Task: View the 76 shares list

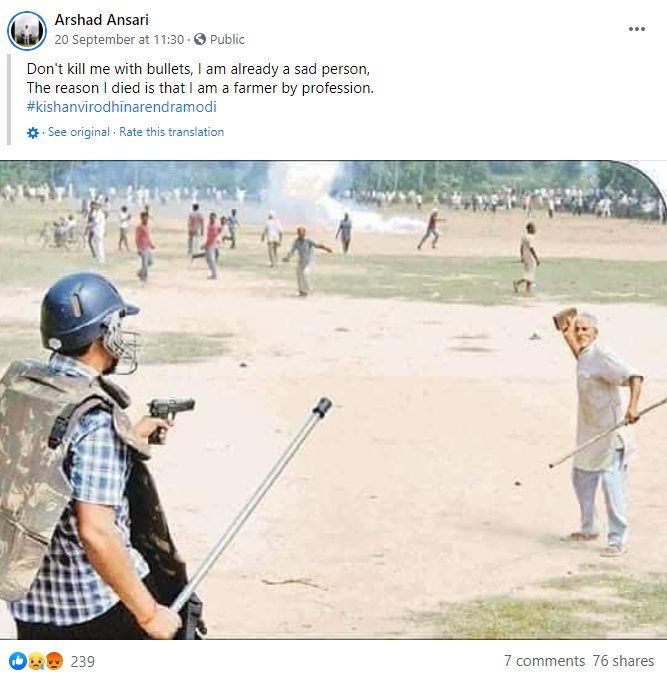Action: [x=623, y=661]
